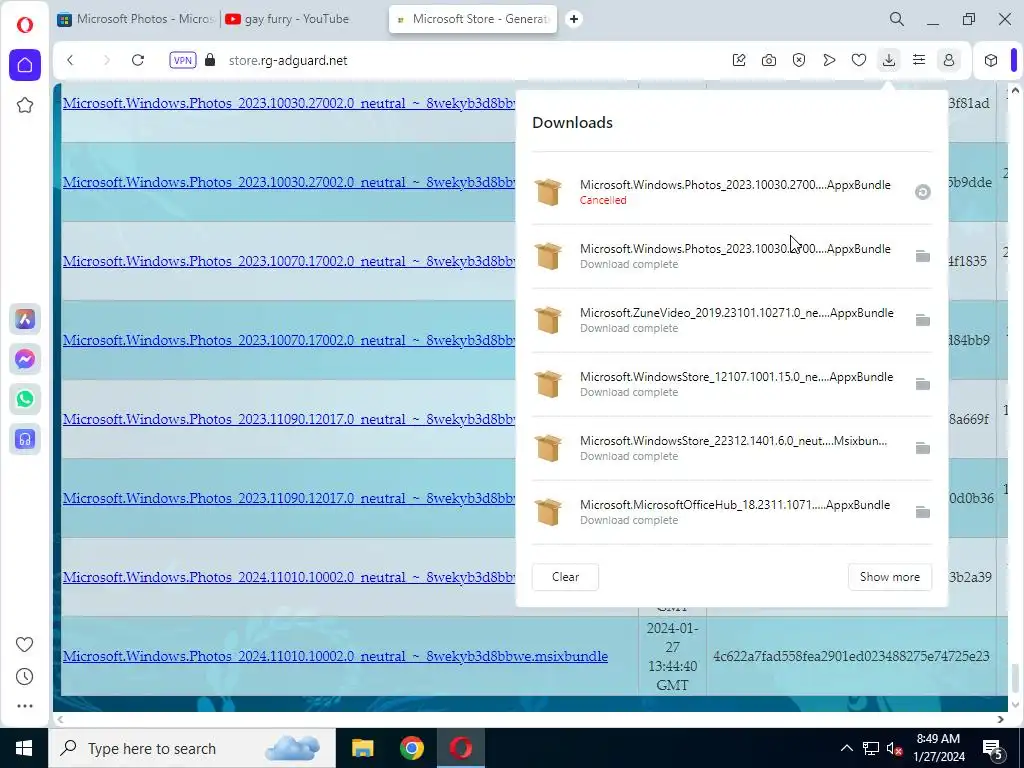Open the Photos_2024.11010.10002.0 msixbundle link
Viewport: 1024px width, 768px height.
(x=335, y=656)
